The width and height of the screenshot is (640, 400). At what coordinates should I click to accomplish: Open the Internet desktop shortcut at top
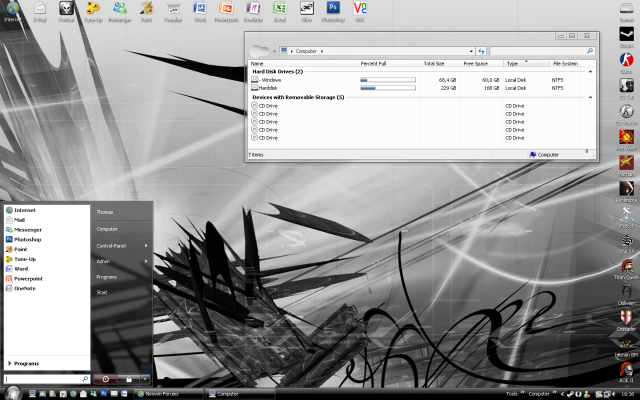point(13,10)
